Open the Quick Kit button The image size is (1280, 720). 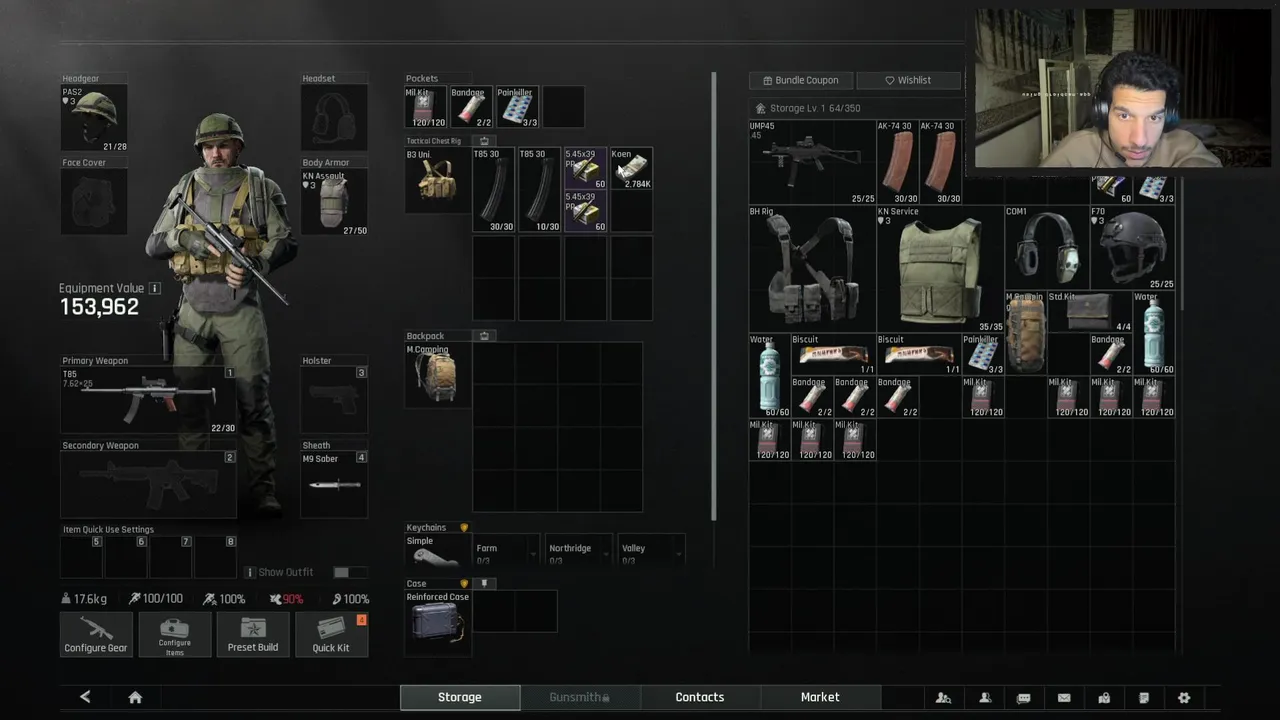click(x=331, y=634)
